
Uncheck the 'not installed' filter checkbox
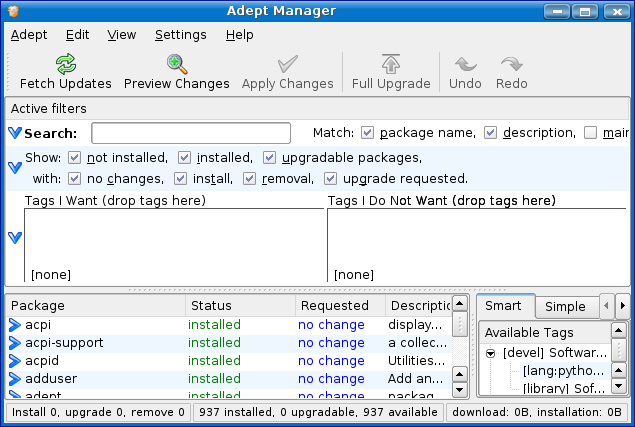pyautogui.click(x=74, y=158)
